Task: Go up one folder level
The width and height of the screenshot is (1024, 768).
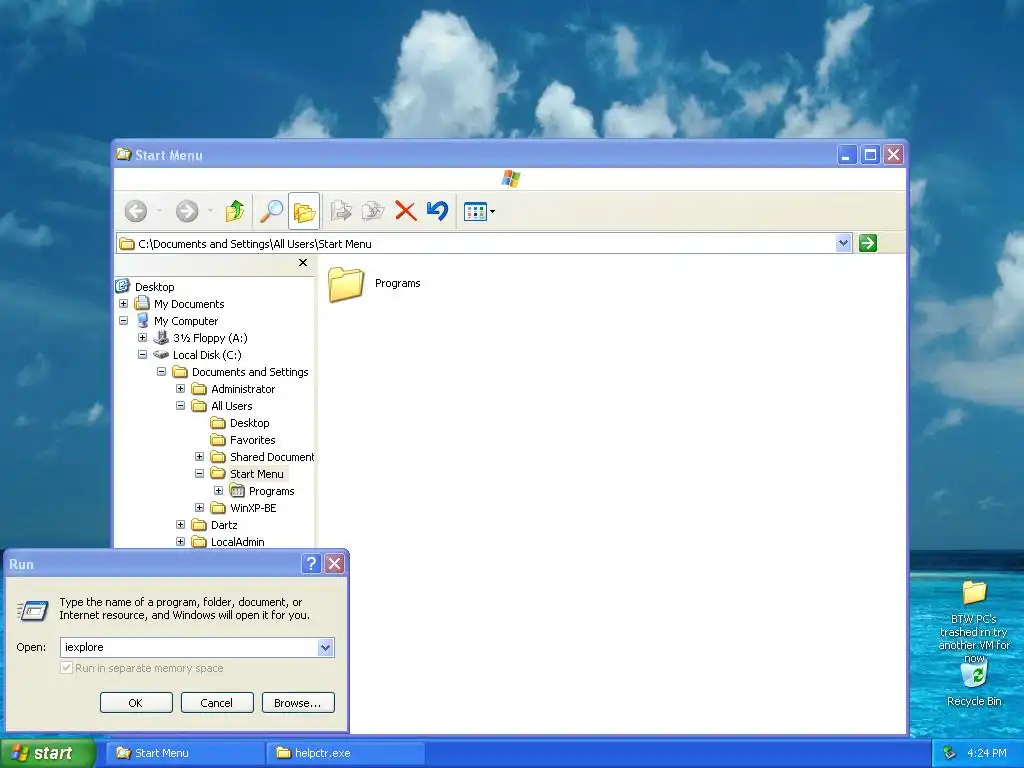Action: [235, 211]
